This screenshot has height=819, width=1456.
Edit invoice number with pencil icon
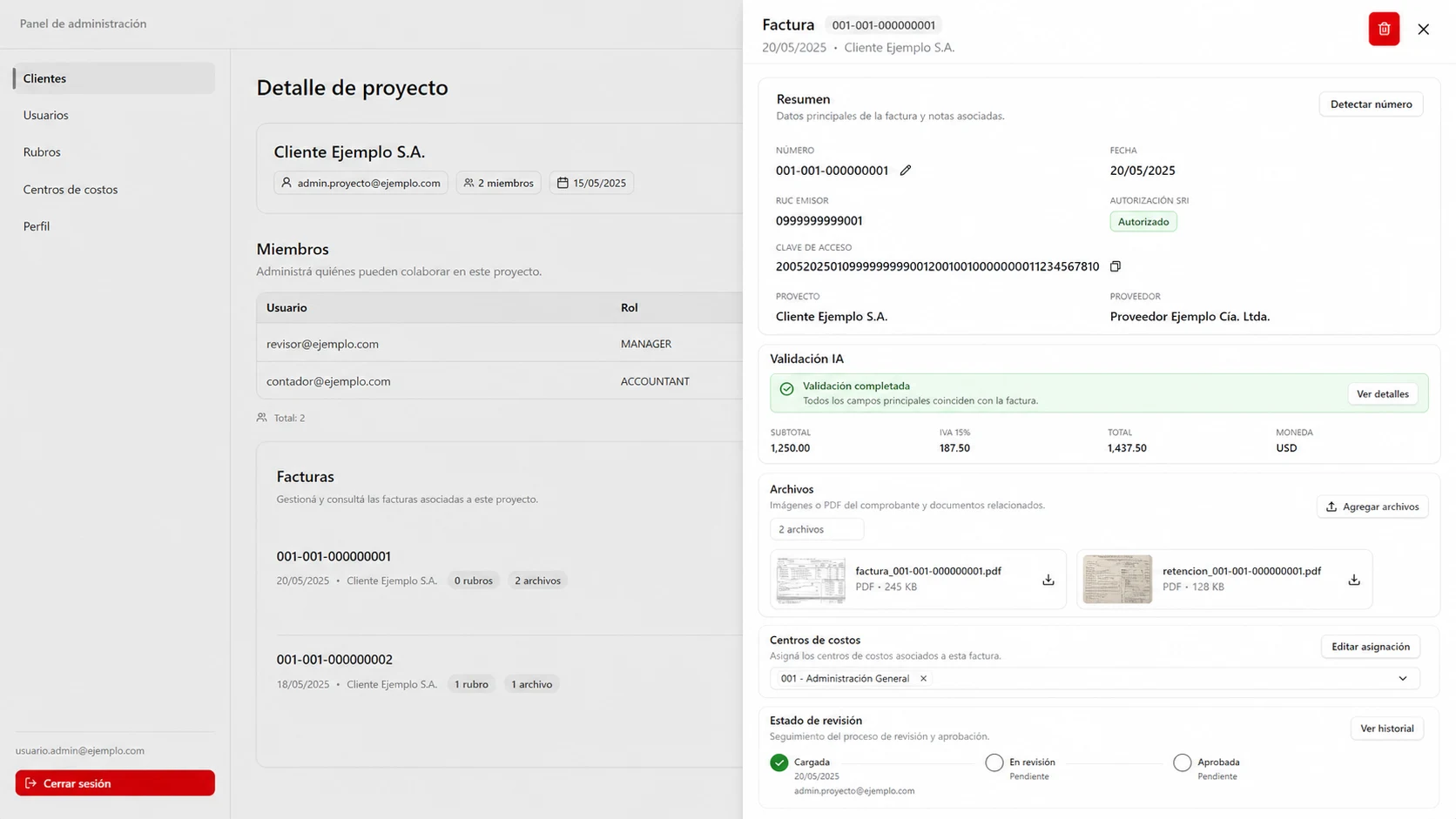[906, 171]
